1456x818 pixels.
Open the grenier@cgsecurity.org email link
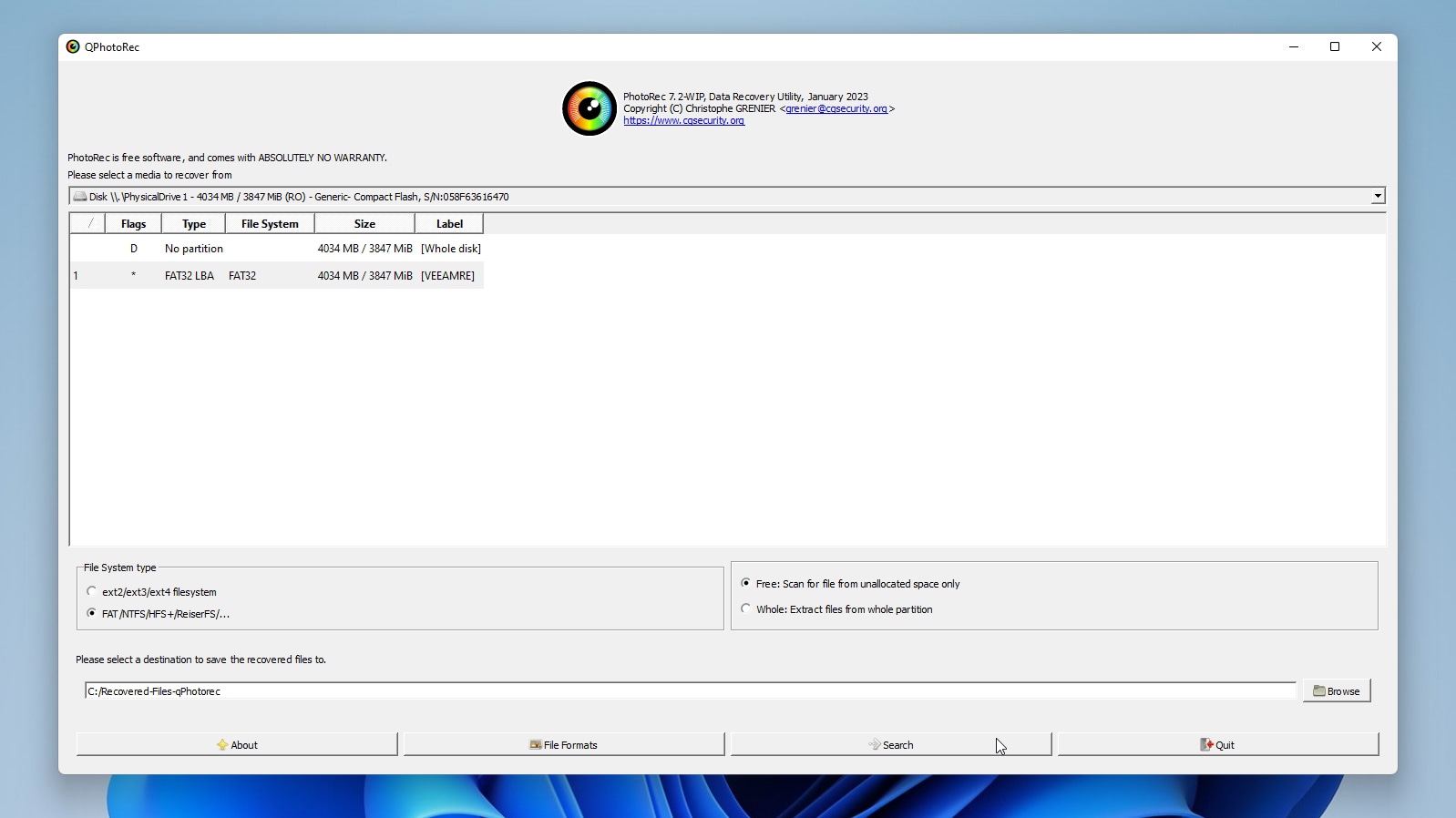click(836, 109)
